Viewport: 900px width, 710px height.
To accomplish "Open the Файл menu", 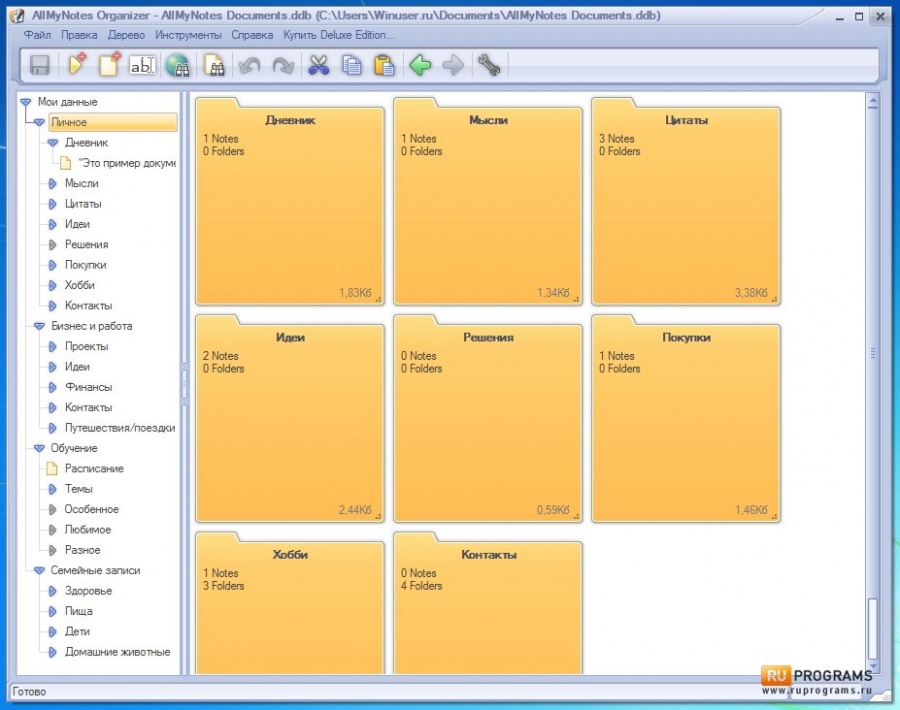I will [x=37, y=35].
